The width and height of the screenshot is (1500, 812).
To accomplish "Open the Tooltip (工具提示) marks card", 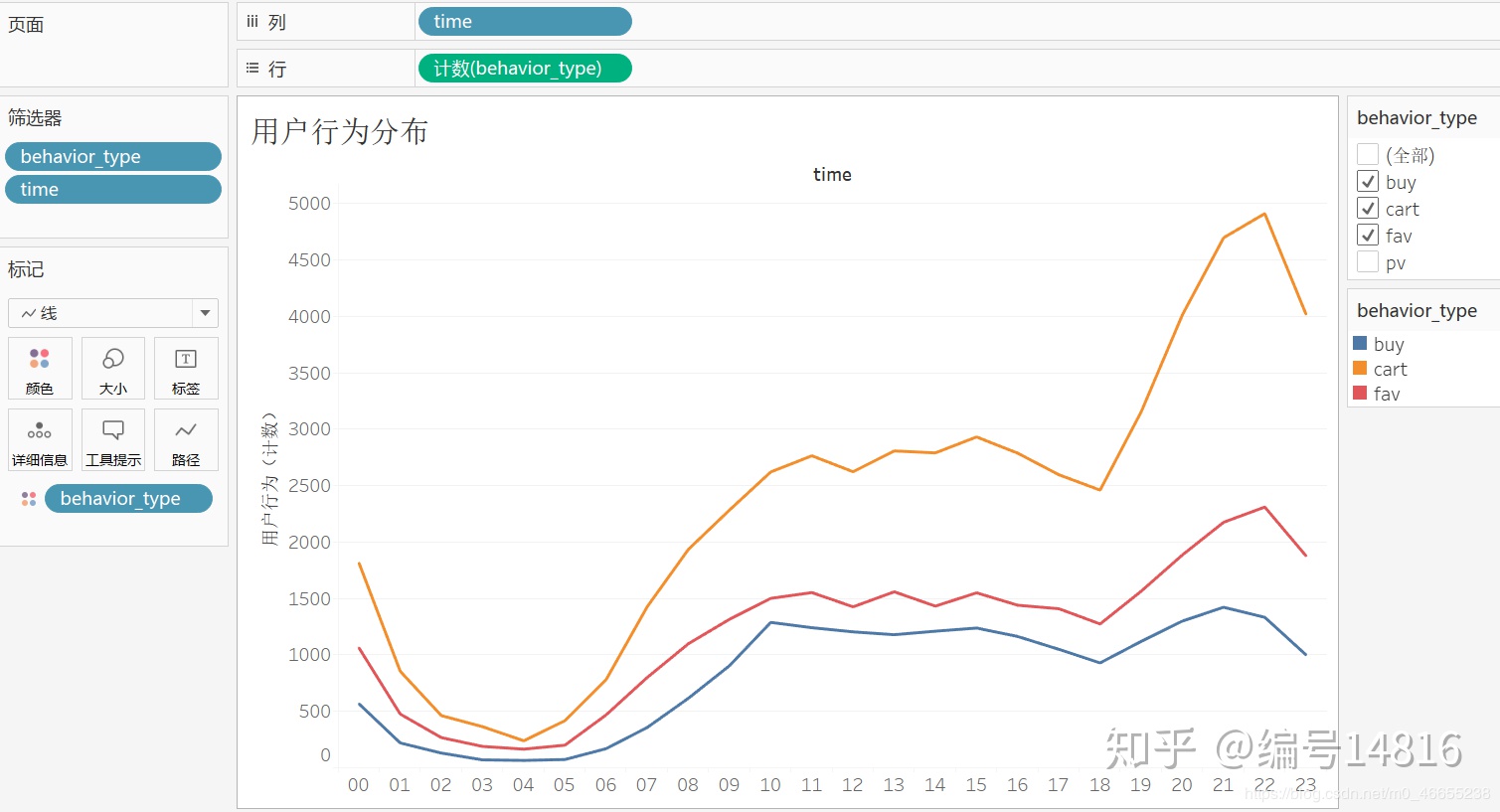I will coord(113,439).
